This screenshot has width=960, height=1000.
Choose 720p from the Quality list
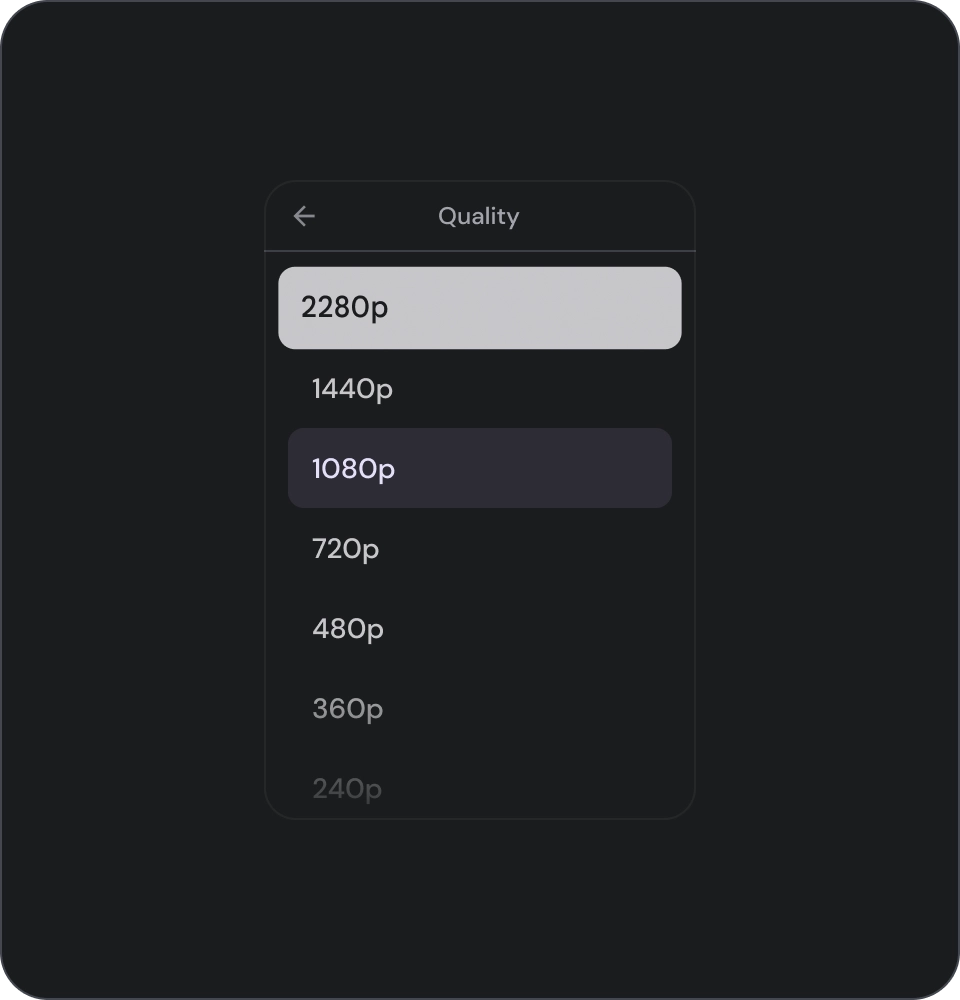click(480, 549)
